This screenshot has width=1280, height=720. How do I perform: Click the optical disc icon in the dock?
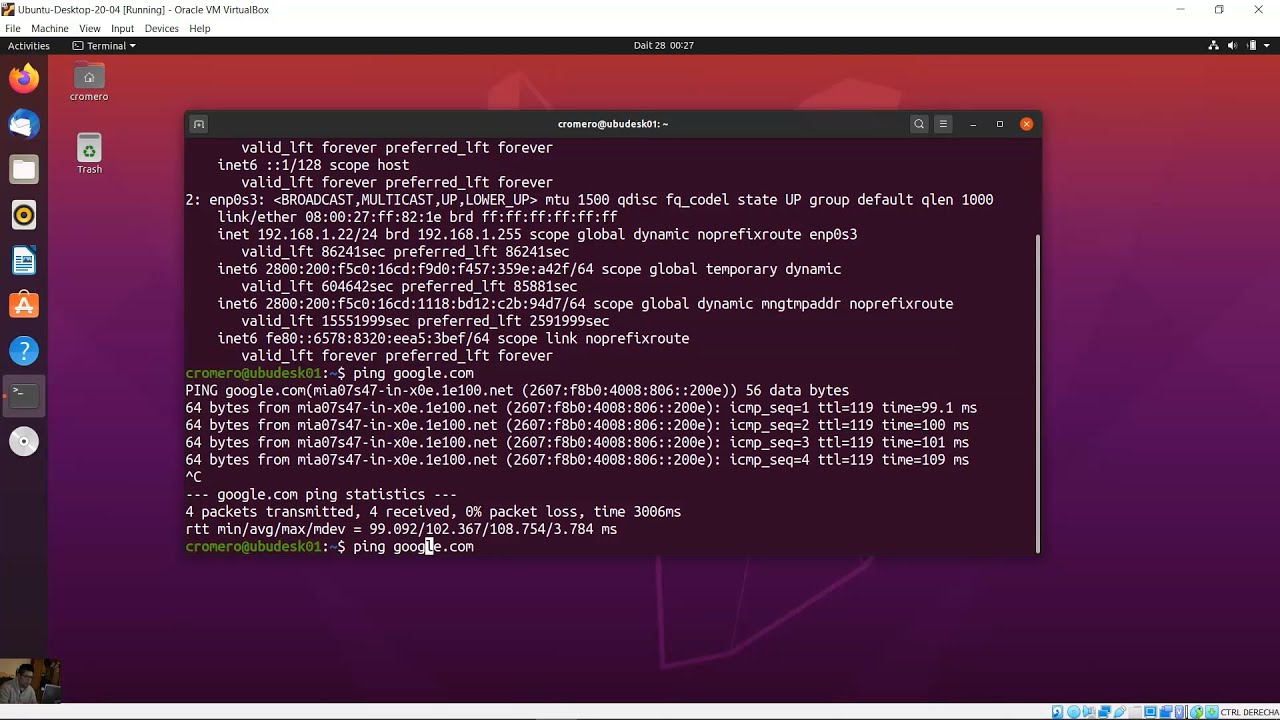tap(24, 441)
